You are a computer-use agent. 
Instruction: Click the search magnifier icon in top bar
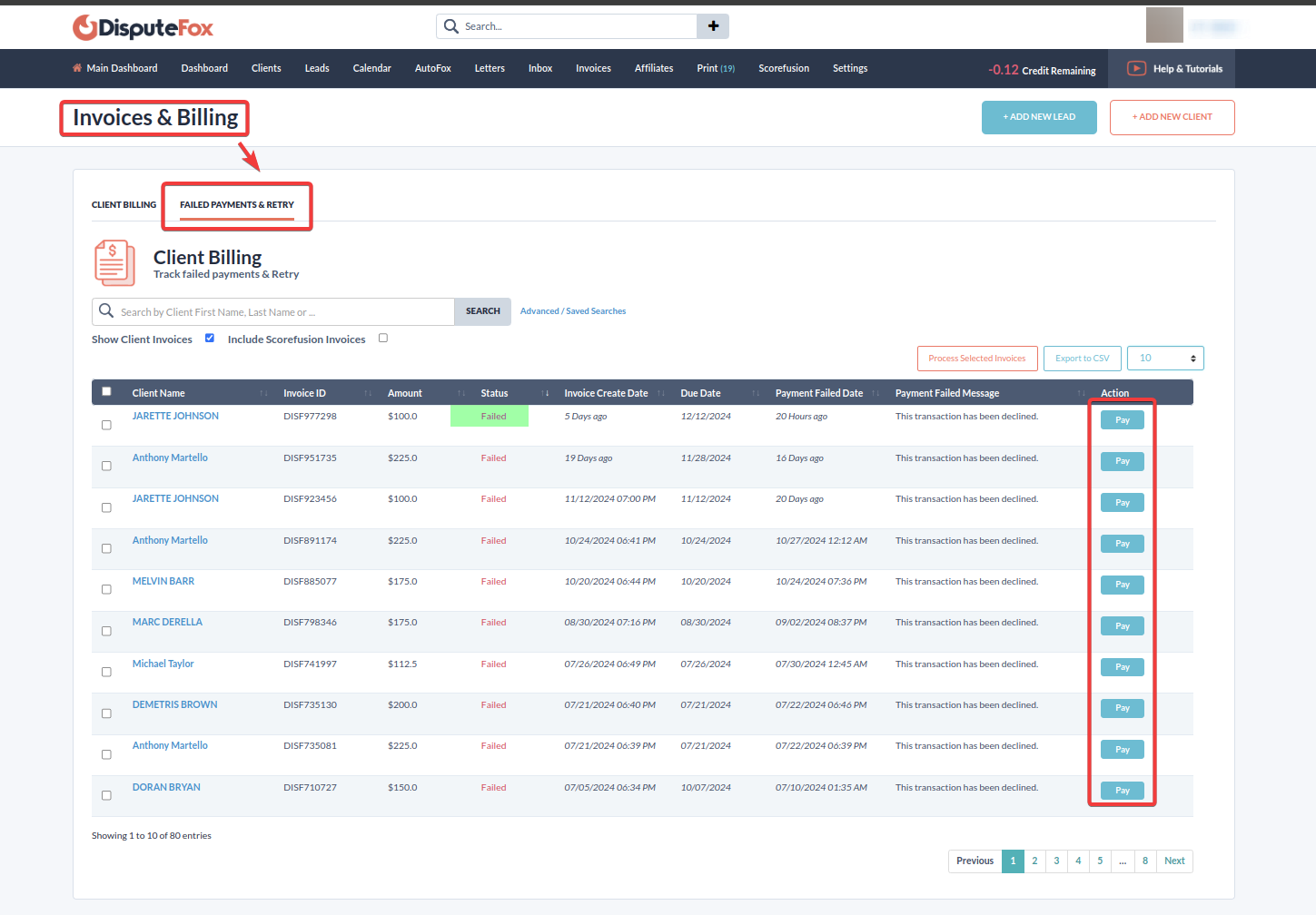[x=451, y=26]
